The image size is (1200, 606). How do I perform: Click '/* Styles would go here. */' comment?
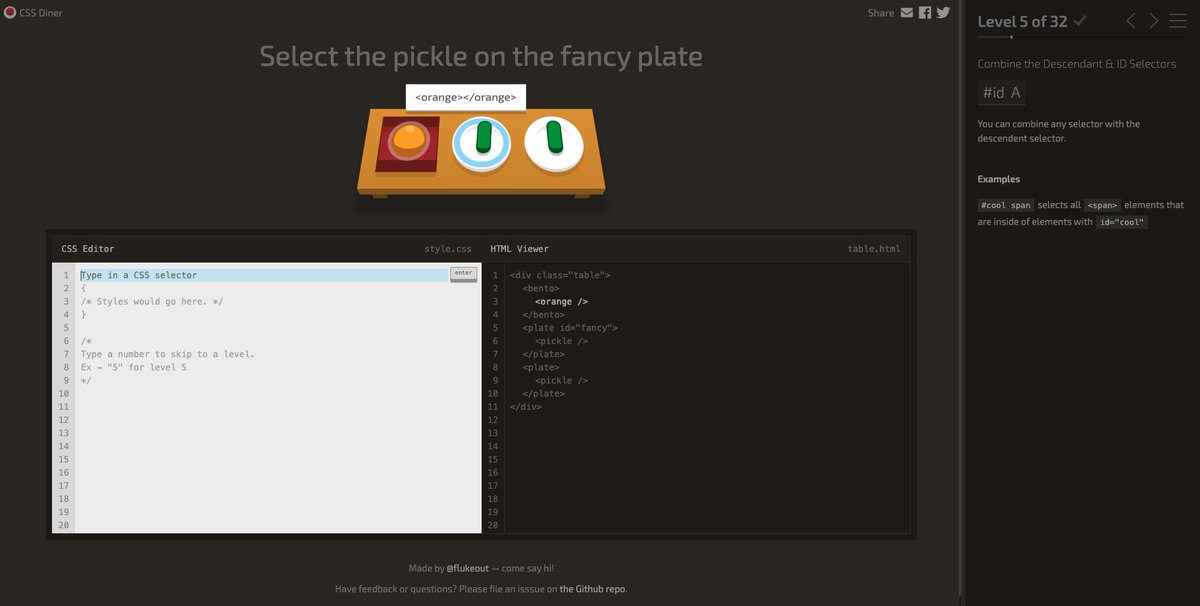[152, 301]
